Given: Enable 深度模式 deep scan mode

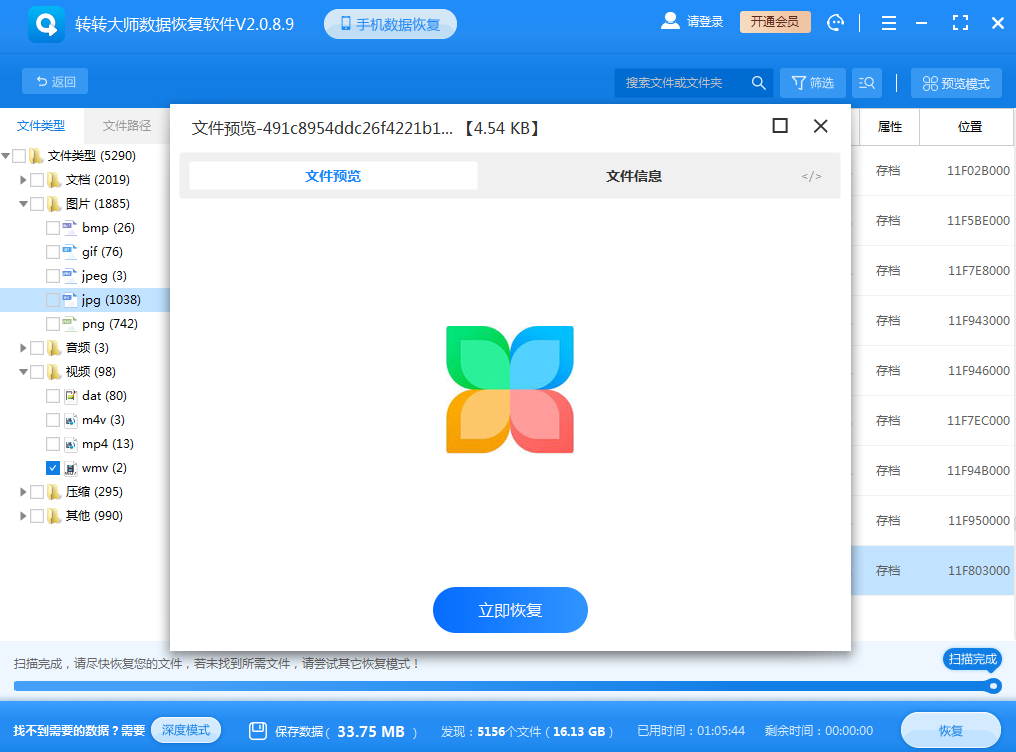Looking at the screenshot, I should 186,731.
